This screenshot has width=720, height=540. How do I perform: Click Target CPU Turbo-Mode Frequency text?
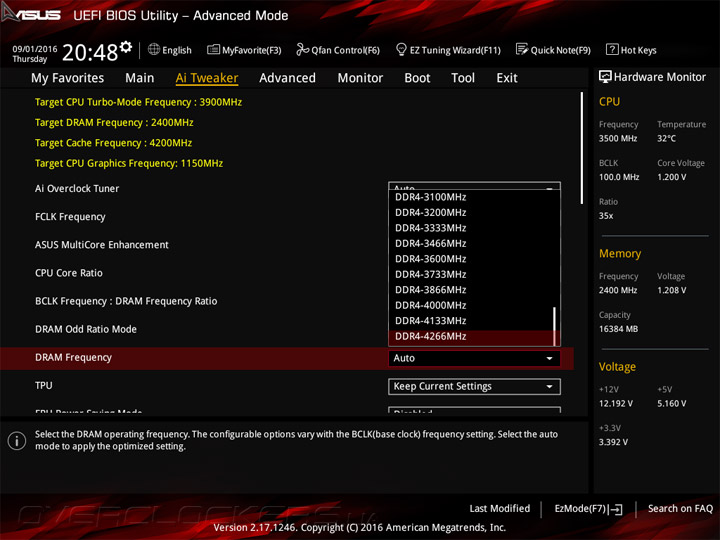tap(138, 102)
